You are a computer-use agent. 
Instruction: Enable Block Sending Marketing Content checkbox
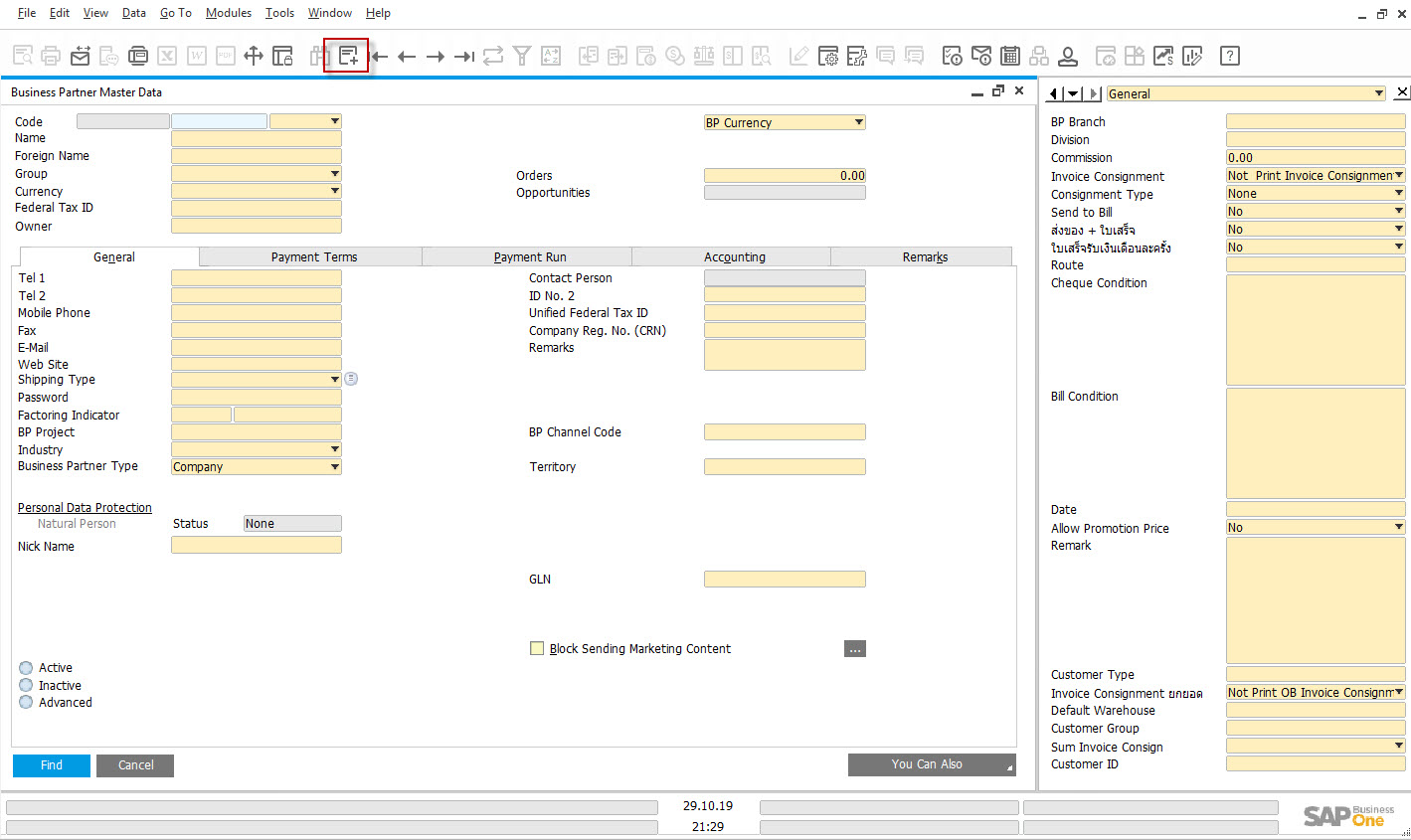point(537,648)
